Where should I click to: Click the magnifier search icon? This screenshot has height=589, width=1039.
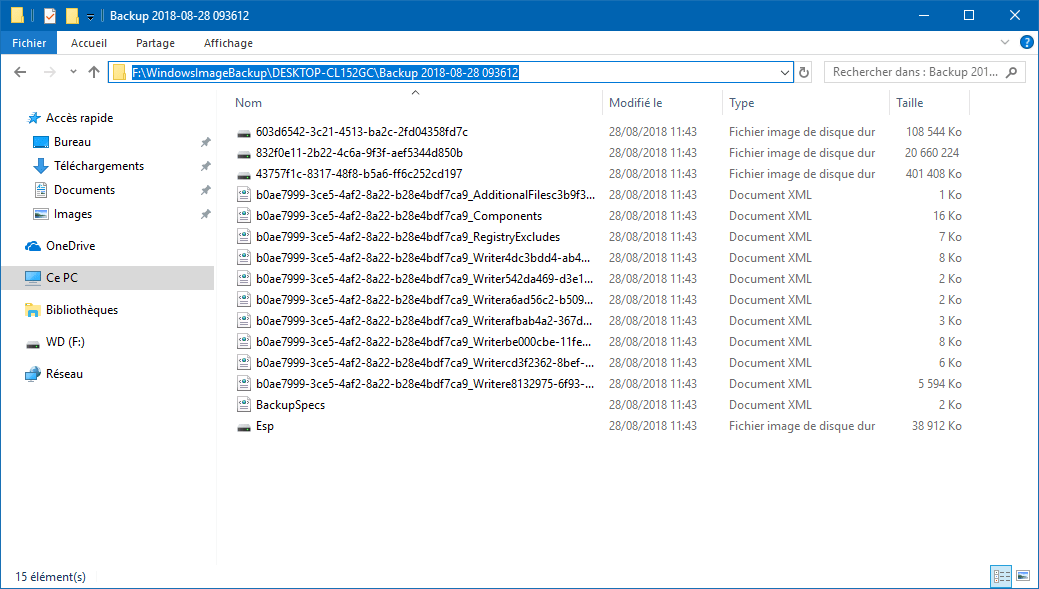pos(1011,72)
